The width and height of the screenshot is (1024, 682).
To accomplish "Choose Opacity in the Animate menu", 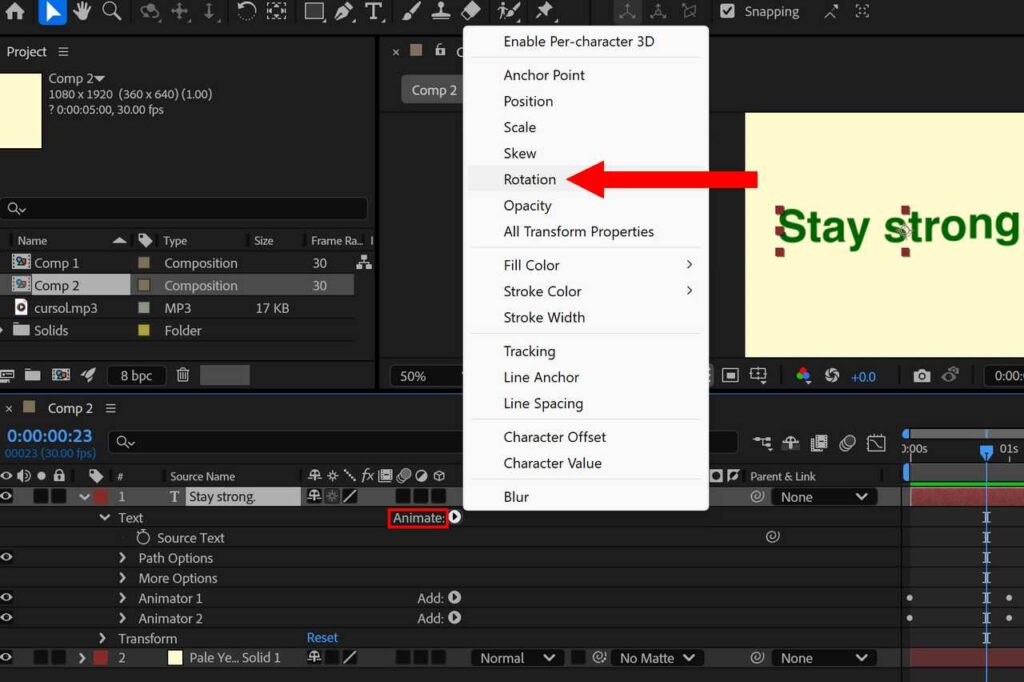I will [x=528, y=206].
